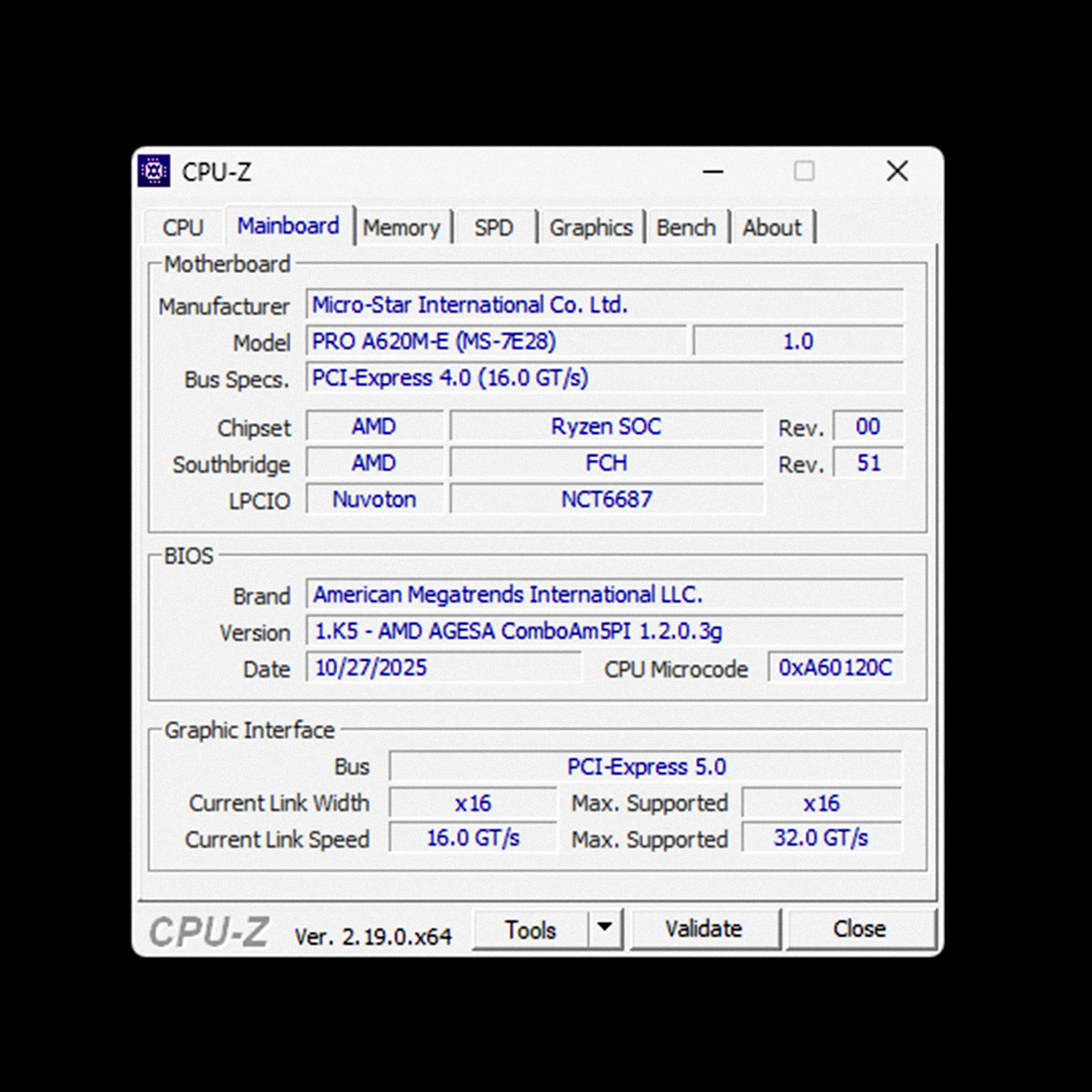Click the BIOS Version field

(604, 631)
